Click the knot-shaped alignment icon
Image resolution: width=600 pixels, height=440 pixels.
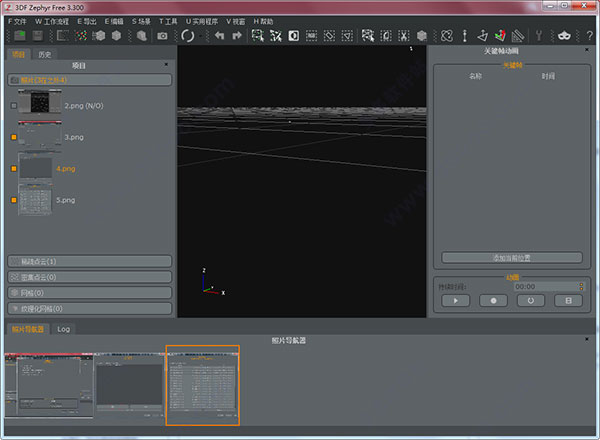447,36
